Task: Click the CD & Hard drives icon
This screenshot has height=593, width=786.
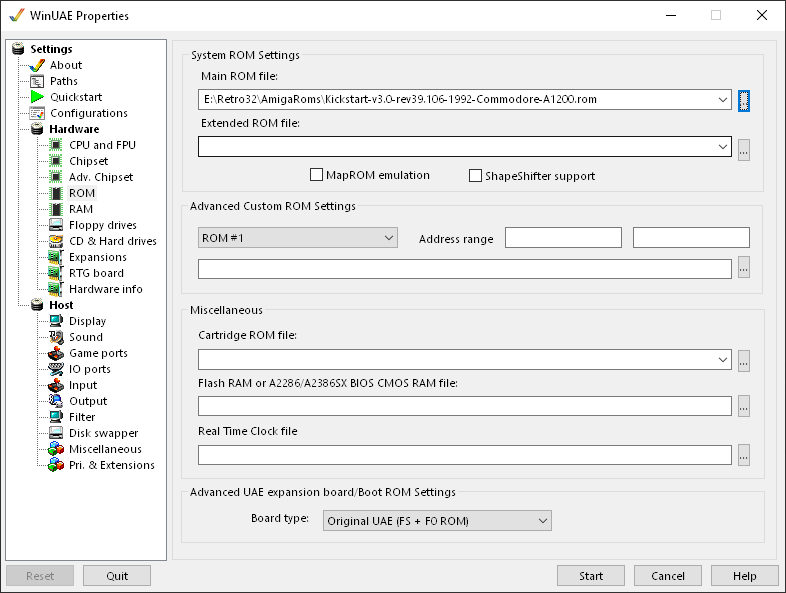Action: [x=56, y=241]
